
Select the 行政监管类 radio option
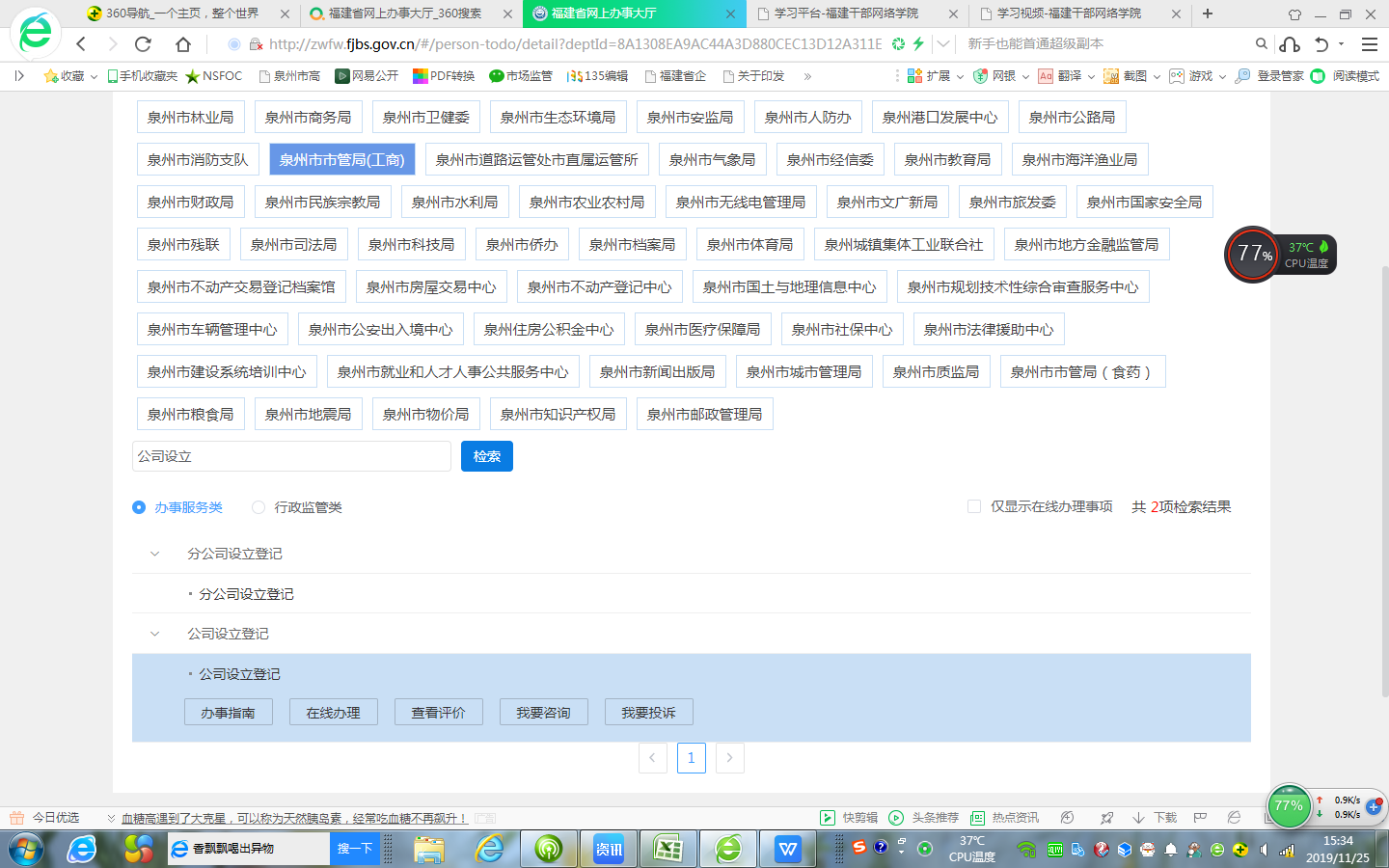(x=259, y=507)
